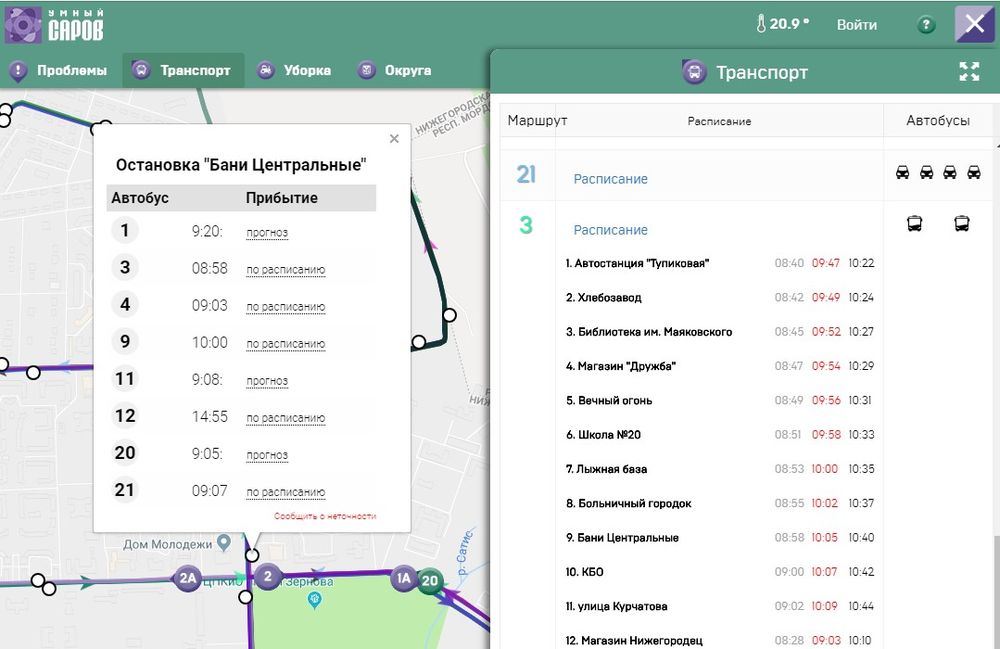The image size is (1000, 649).
Task: Click the Умный Саров logo
Action: pos(54,25)
